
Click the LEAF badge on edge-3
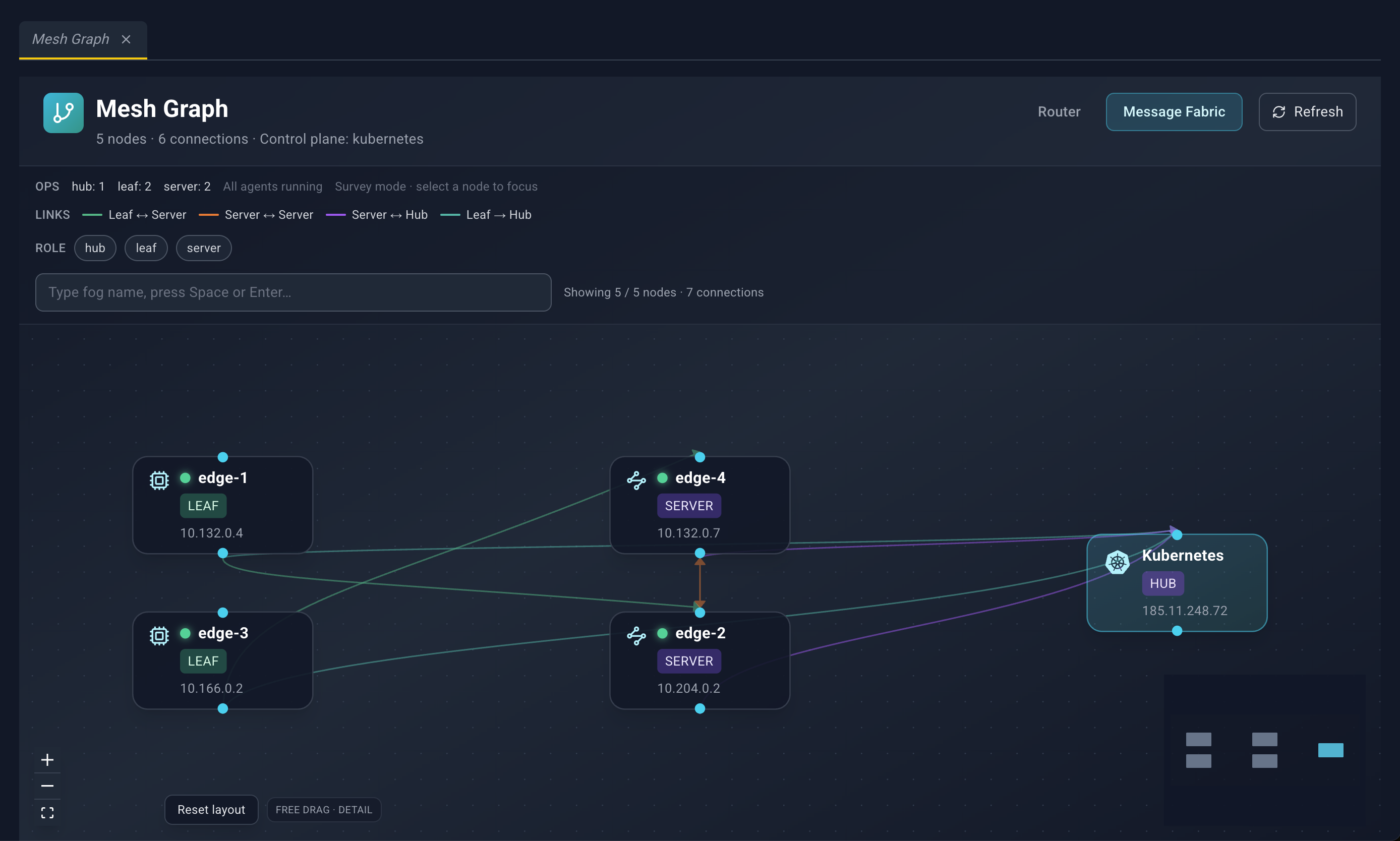click(x=203, y=661)
